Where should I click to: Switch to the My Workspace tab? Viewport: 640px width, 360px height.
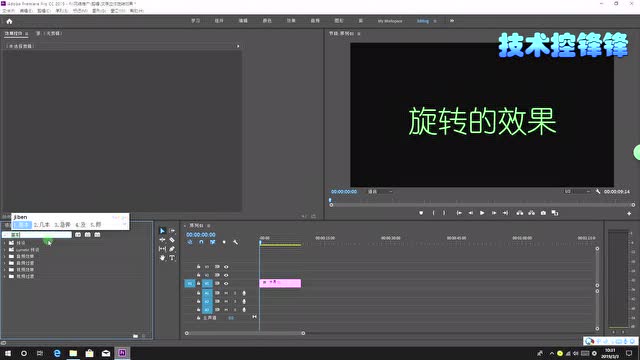click(x=390, y=21)
